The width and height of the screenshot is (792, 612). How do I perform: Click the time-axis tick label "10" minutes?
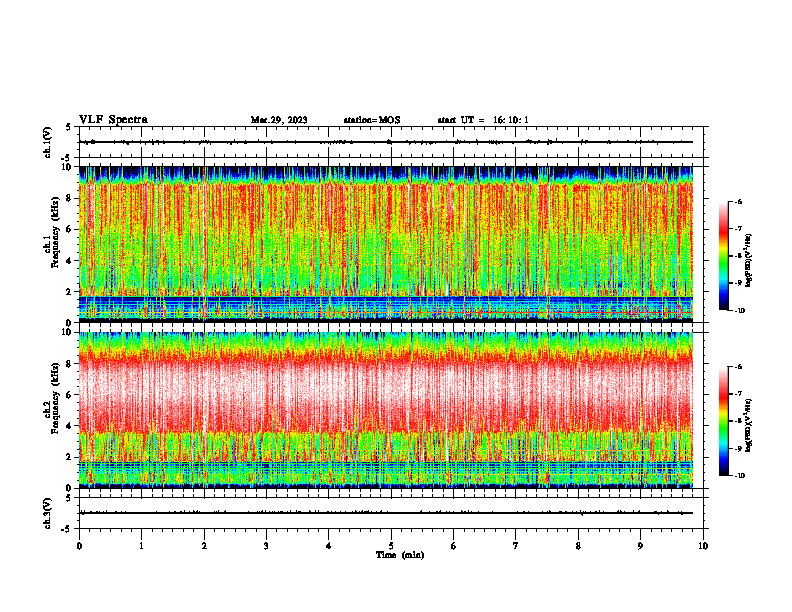(x=703, y=546)
